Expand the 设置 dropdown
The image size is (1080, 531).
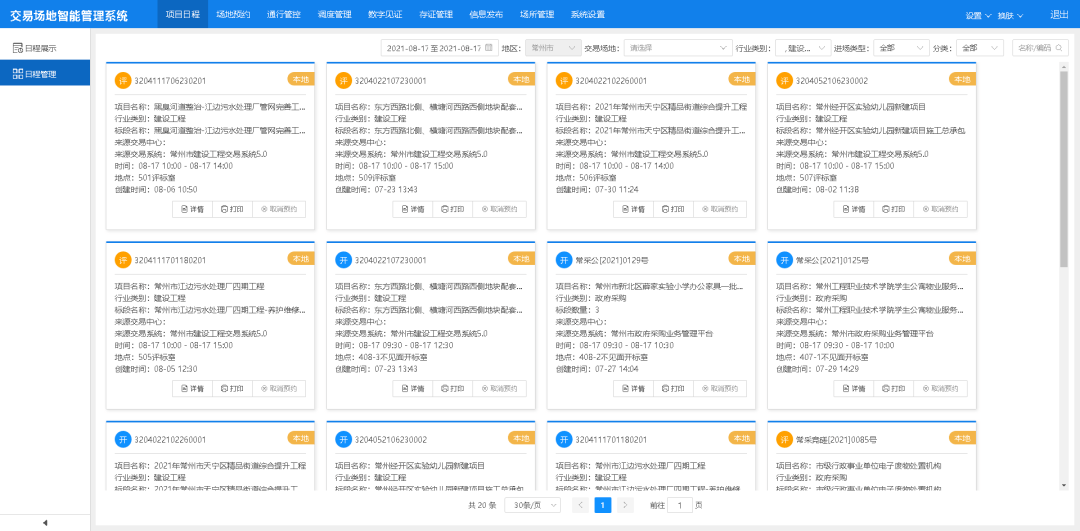[x=977, y=15]
